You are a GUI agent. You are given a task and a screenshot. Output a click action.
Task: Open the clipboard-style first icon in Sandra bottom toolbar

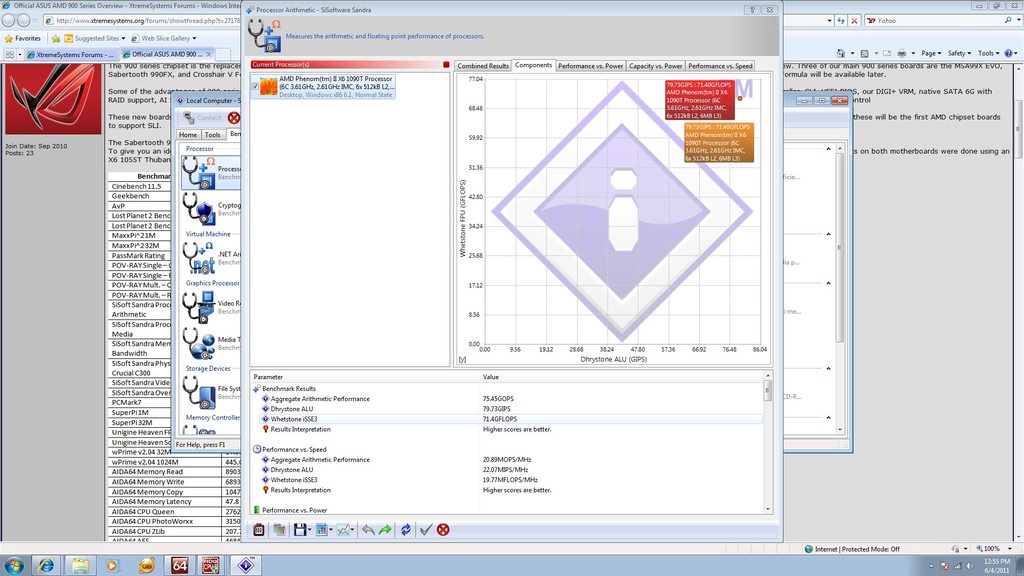click(x=259, y=530)
